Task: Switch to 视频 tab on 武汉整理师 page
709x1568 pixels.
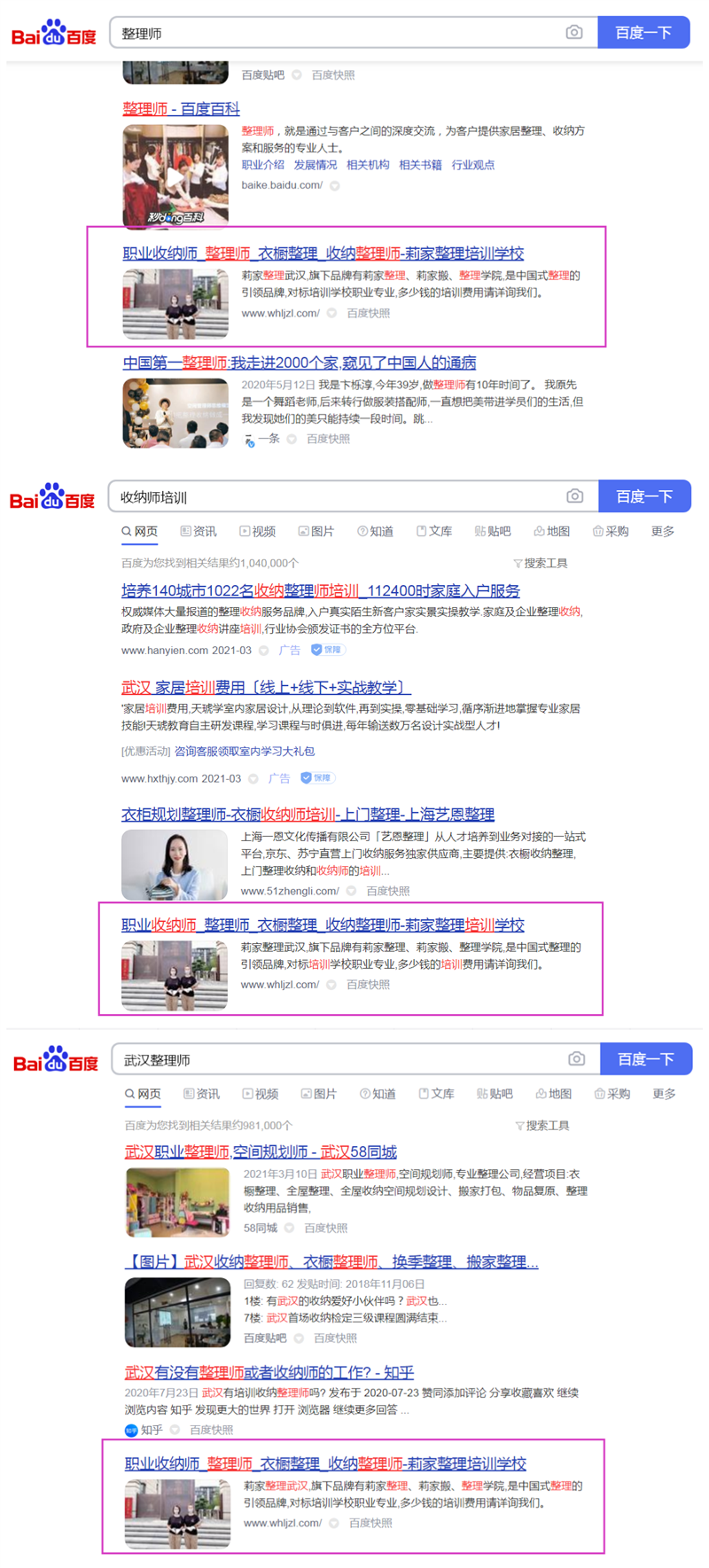Action: (x=260, y=1094)
